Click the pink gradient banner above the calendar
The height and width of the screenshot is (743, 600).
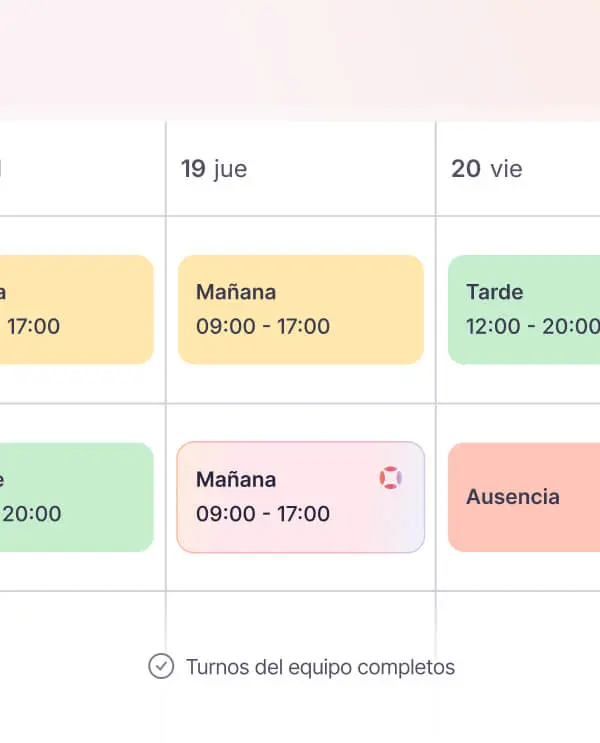[300, 55]
